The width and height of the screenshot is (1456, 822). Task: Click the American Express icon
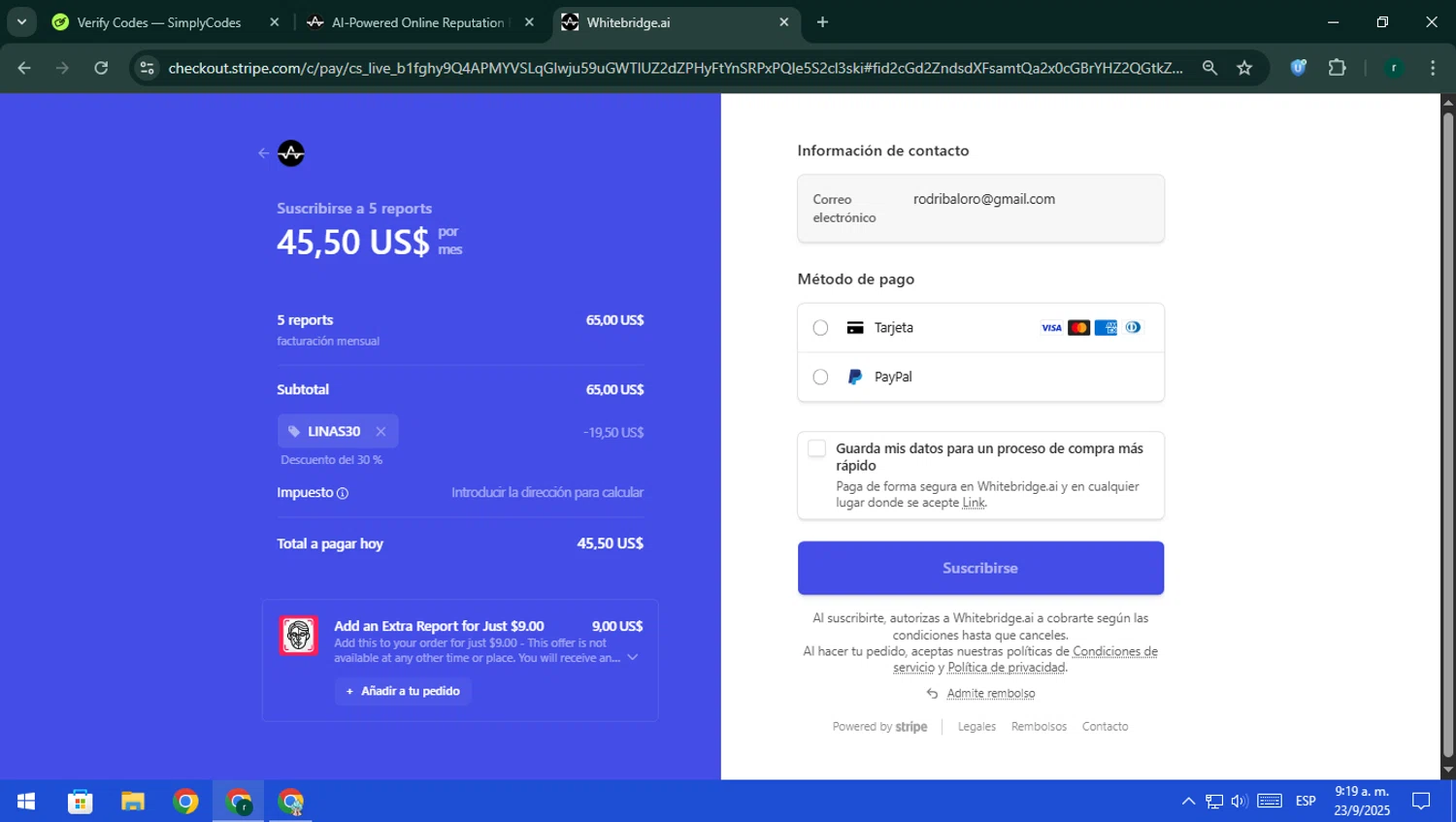[1106, 328]
